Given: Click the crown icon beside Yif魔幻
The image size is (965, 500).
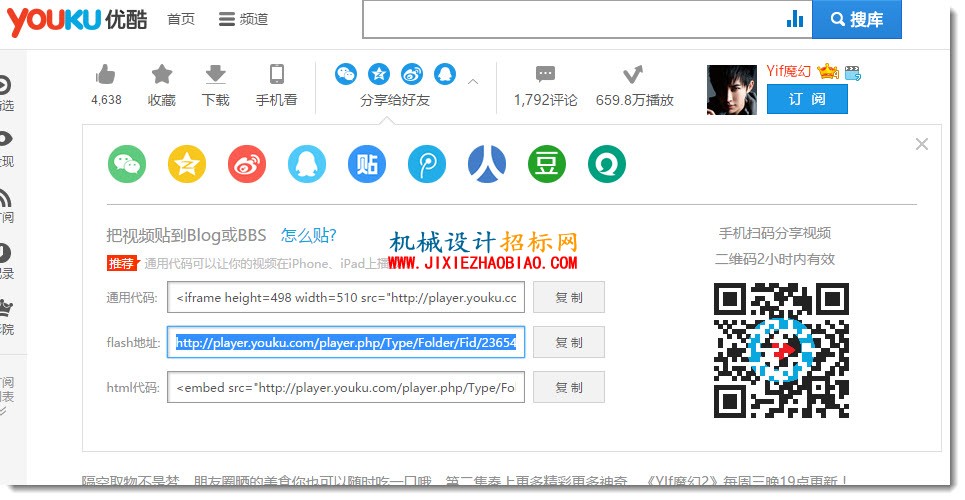Looking at the screenshot, I should (x=828, y=71).
